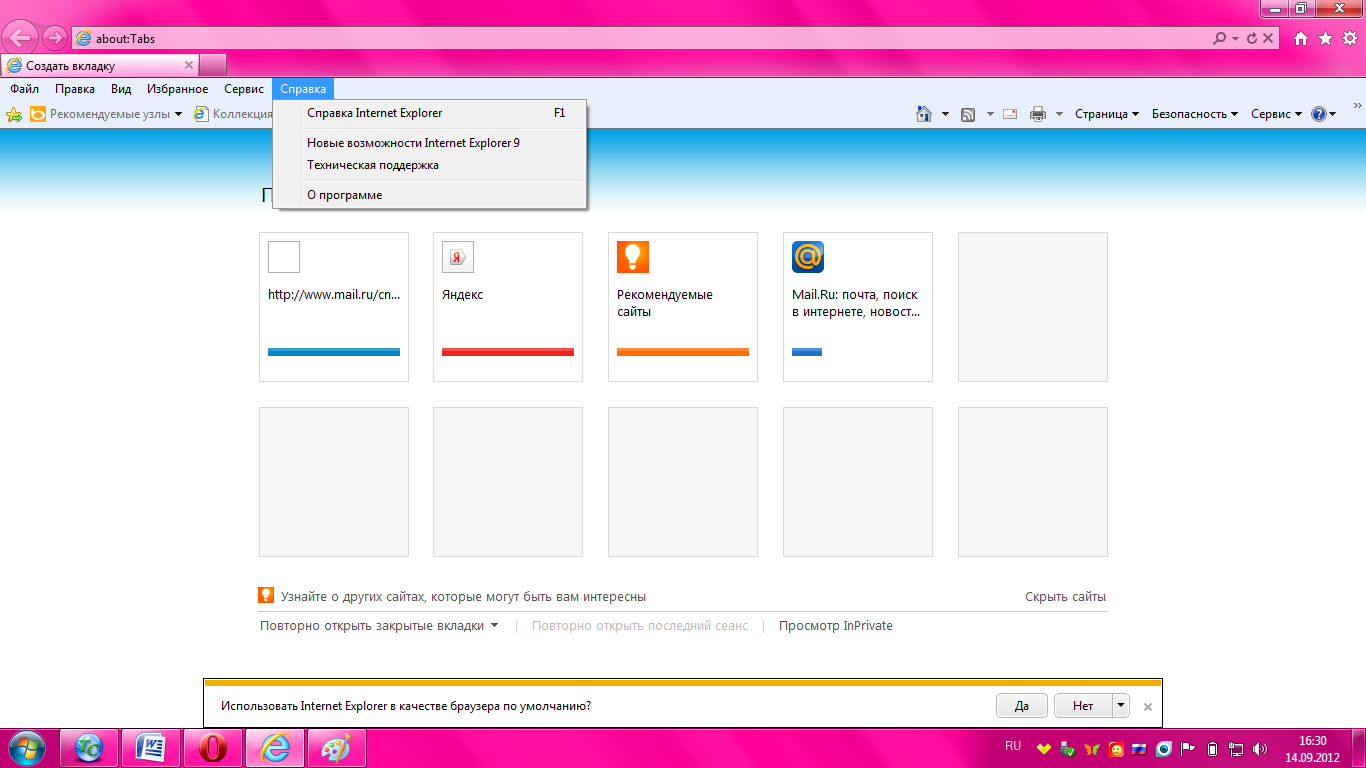Close the default browser notification bar
The width and height of the screenshot is (1366, 768).
click(x=1148, y=706)
